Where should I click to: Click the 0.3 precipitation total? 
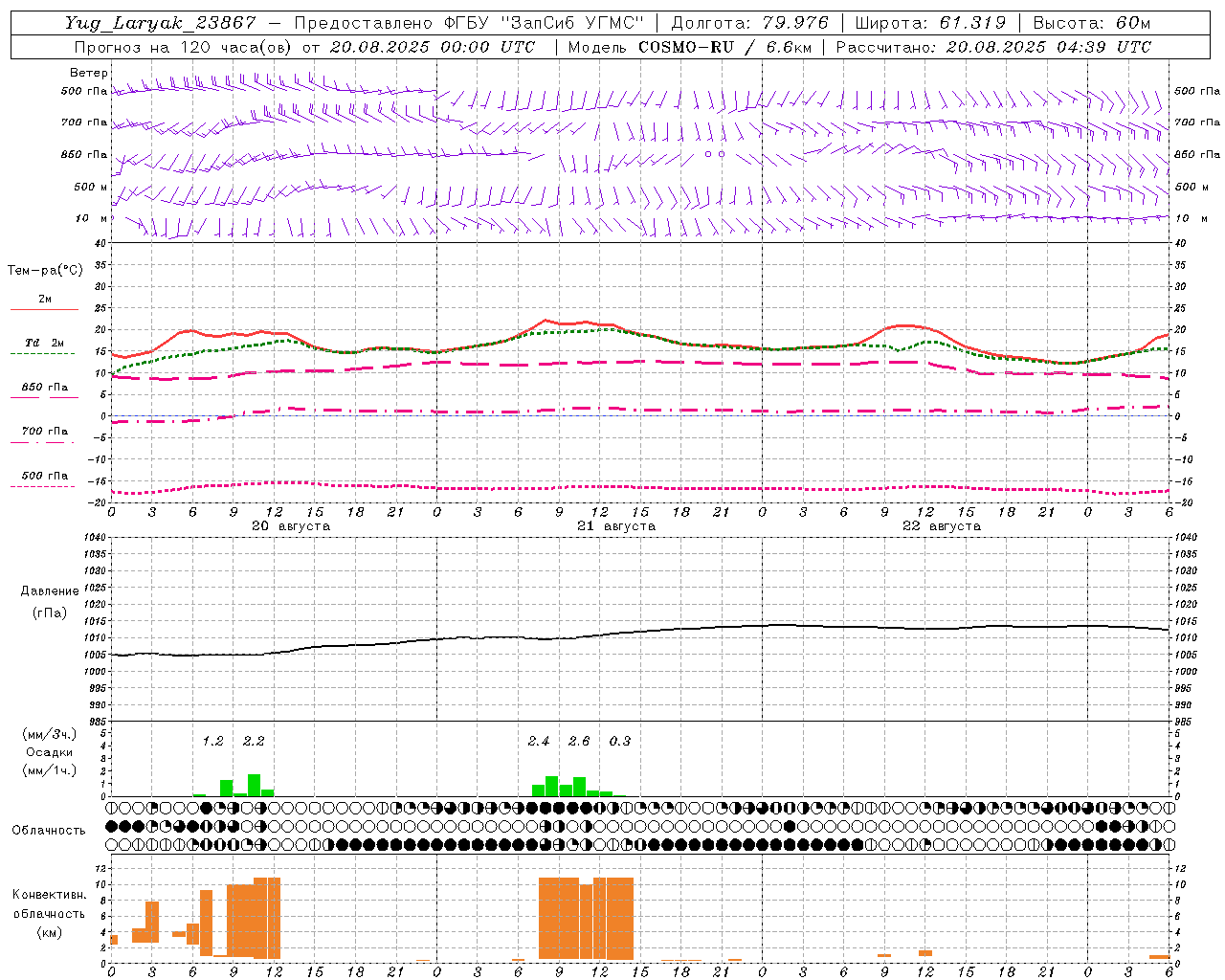[x=620, y=742]
